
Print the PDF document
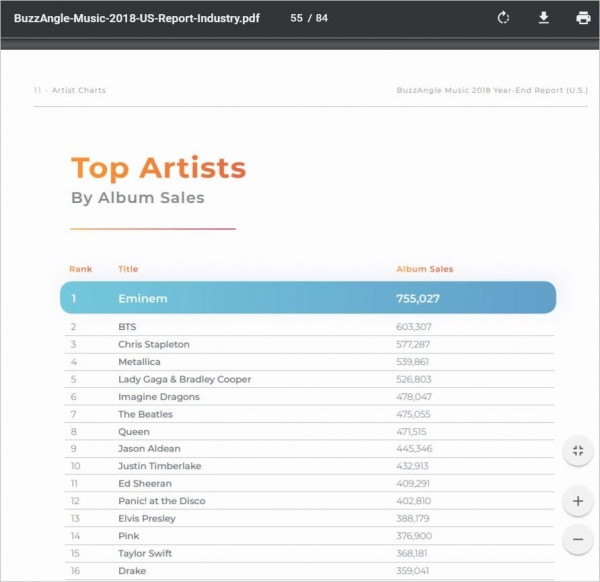pyautogui.click(x=583, y=18)
